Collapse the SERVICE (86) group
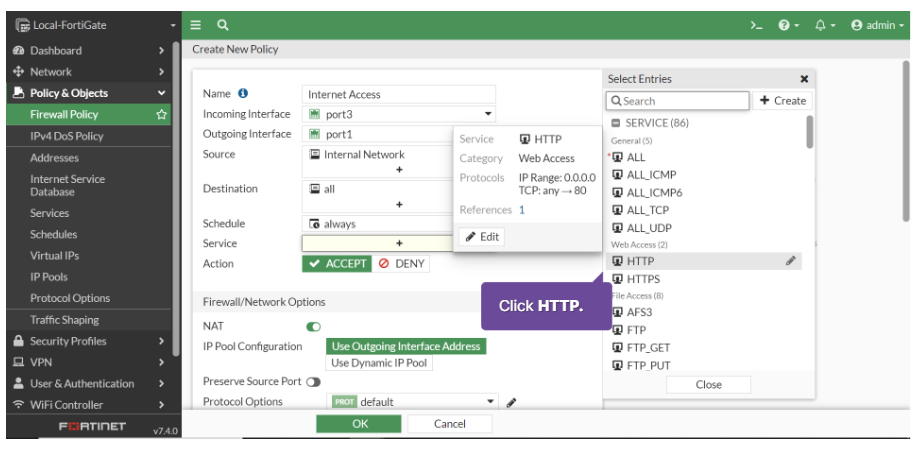920x450 pixels. pyautogui.click(x=615, y=123)
